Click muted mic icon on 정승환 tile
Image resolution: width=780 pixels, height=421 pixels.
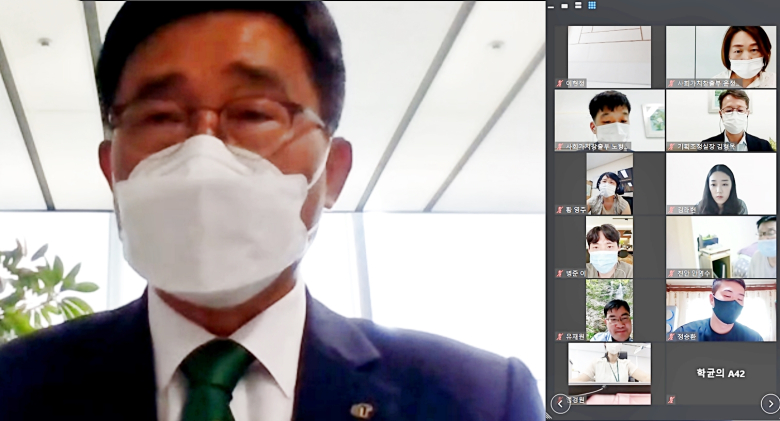point(671,337)
